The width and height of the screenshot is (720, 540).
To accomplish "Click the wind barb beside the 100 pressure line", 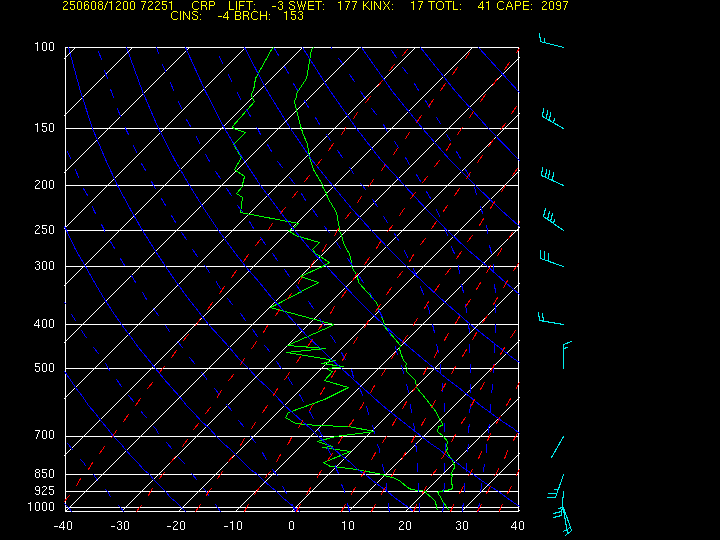I will [551, 40].
